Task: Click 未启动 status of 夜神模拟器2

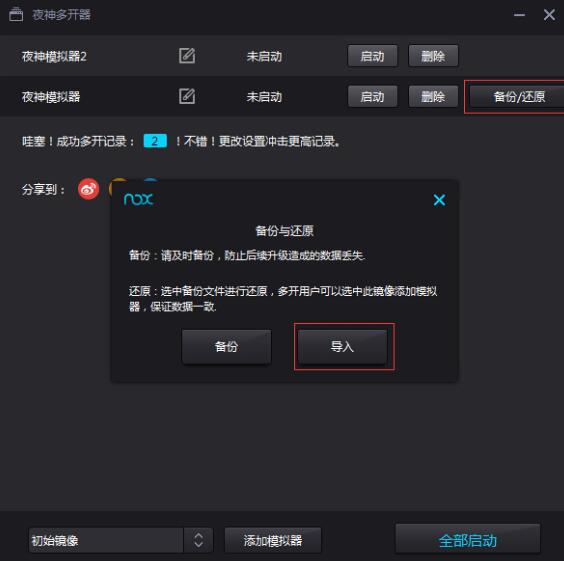Action: (264, 56)
